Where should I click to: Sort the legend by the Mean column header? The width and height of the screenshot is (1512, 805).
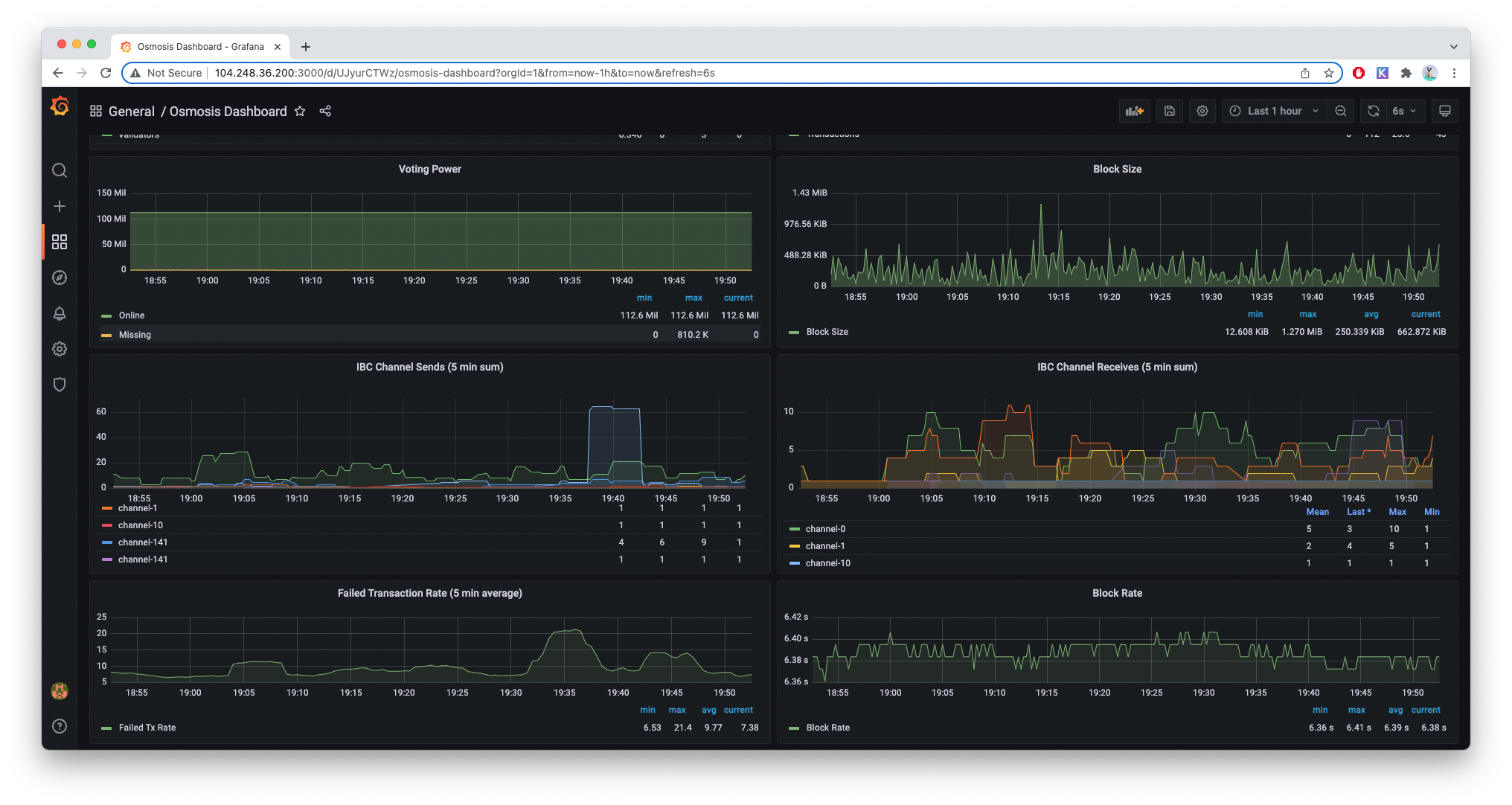[1316, 512]
